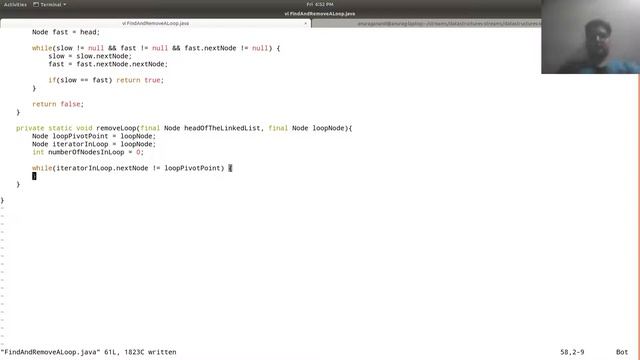
Task: Click the 'Bot' scroll position indicator
Action: click(622, 352)
